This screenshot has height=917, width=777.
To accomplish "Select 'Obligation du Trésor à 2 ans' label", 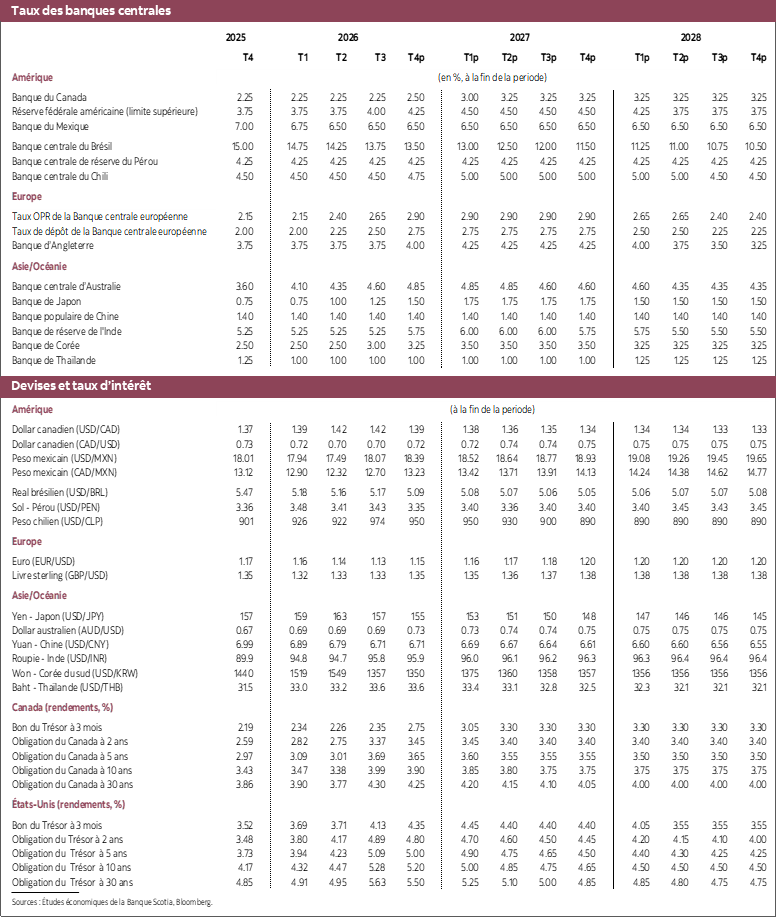I will (67, 840).
